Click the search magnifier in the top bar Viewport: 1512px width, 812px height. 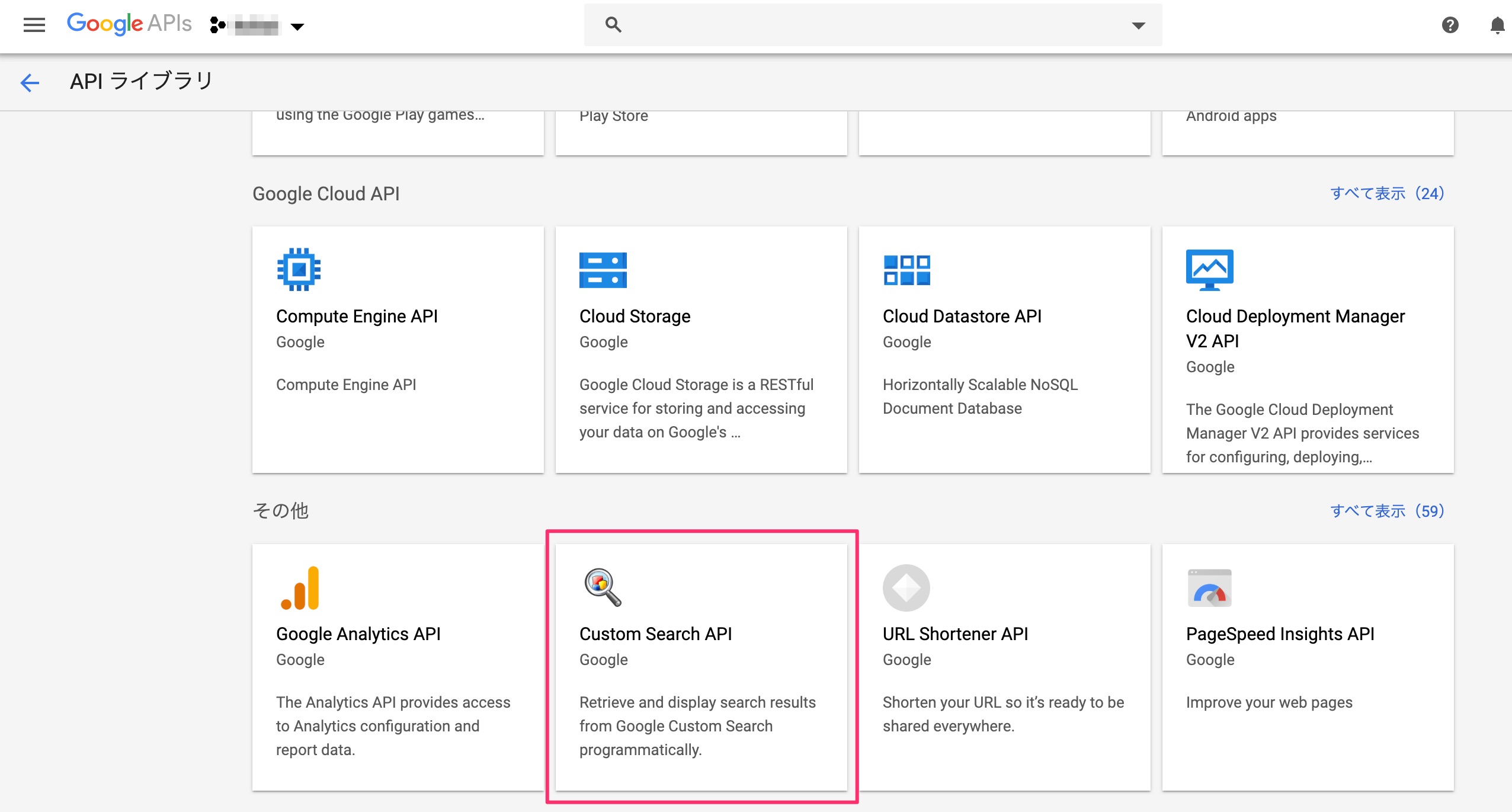coord(612,24)
